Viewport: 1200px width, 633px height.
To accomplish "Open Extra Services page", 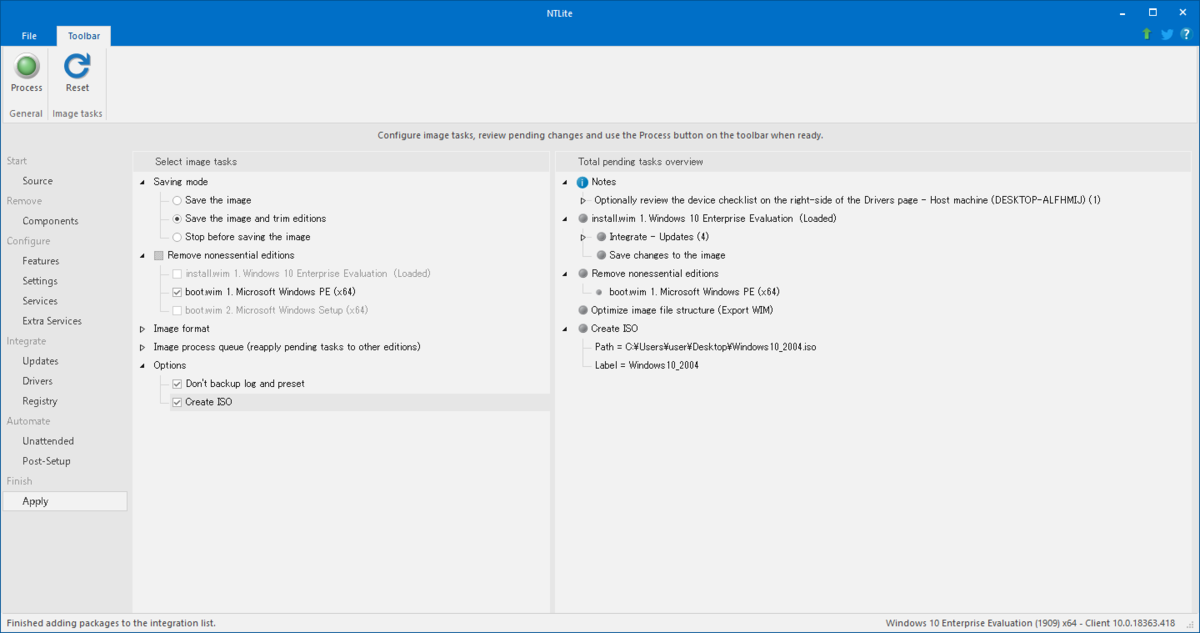I will click(52, 321).
